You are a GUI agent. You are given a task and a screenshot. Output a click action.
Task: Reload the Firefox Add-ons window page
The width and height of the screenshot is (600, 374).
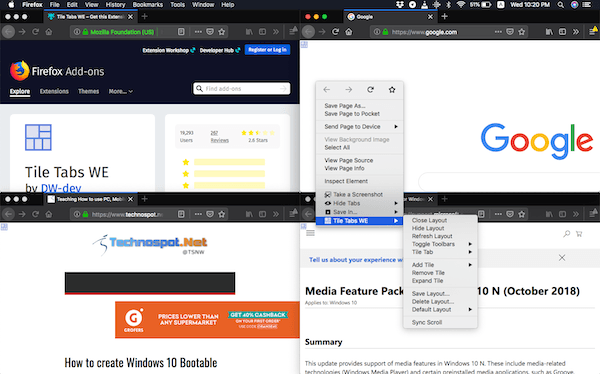(35, 32)
